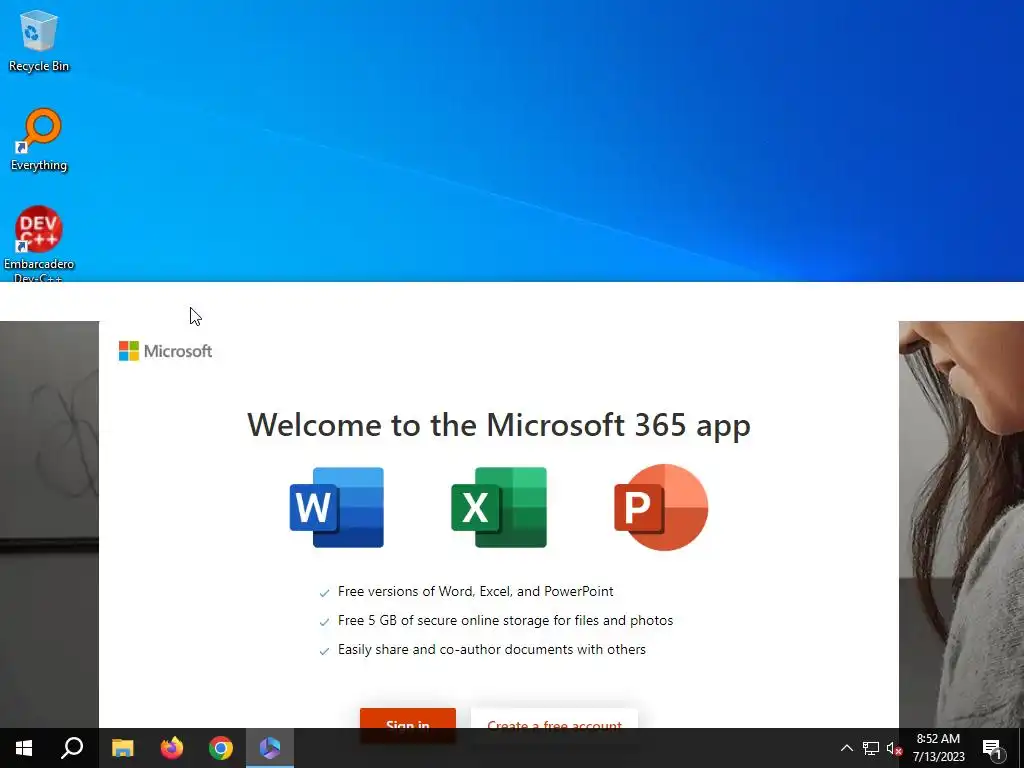Launch Google Chrome from the taskbar
This screenshot has width=1024, height=768.
(x=221, y=748)
